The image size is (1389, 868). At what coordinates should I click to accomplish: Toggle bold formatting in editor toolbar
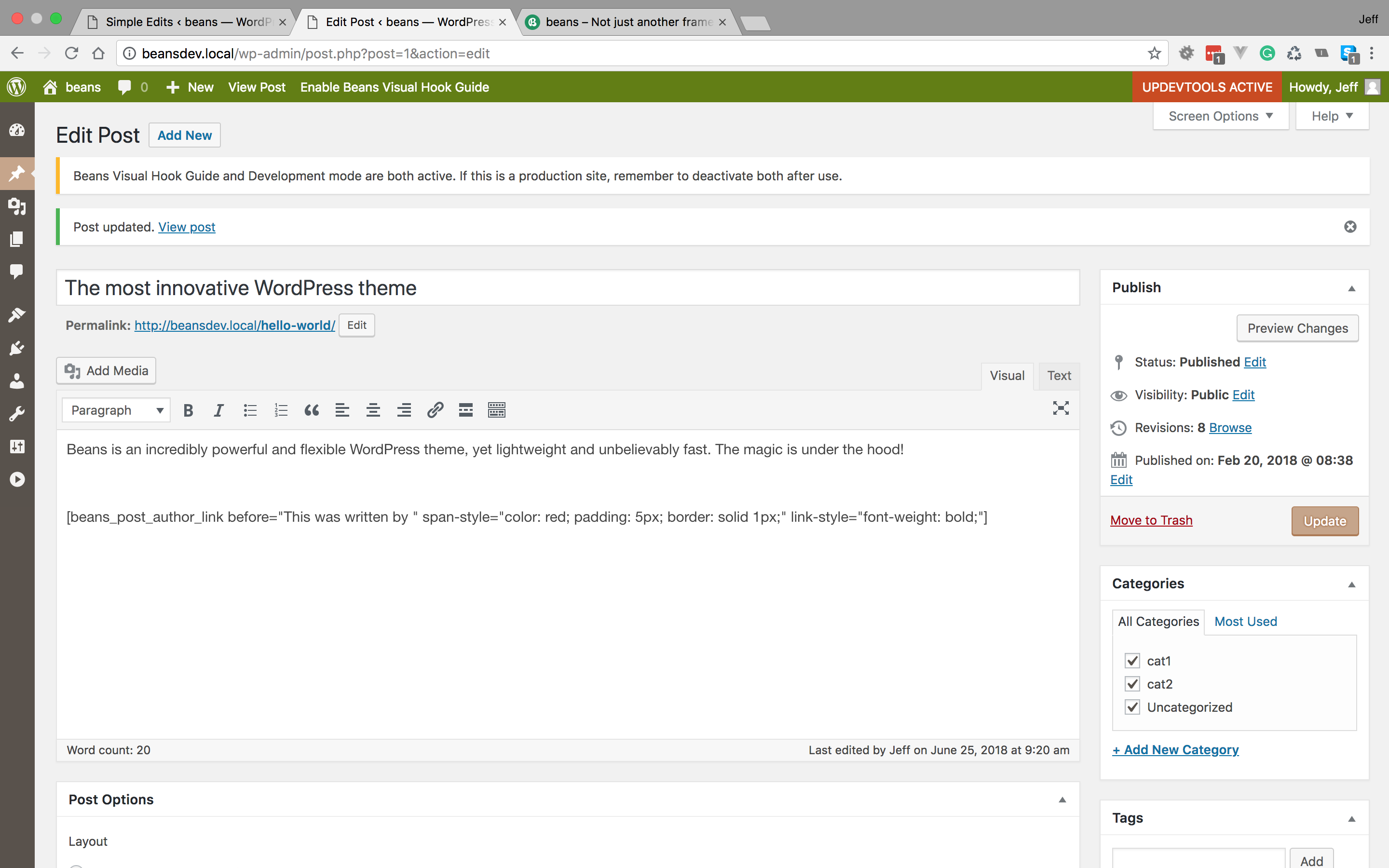(188, 410)
